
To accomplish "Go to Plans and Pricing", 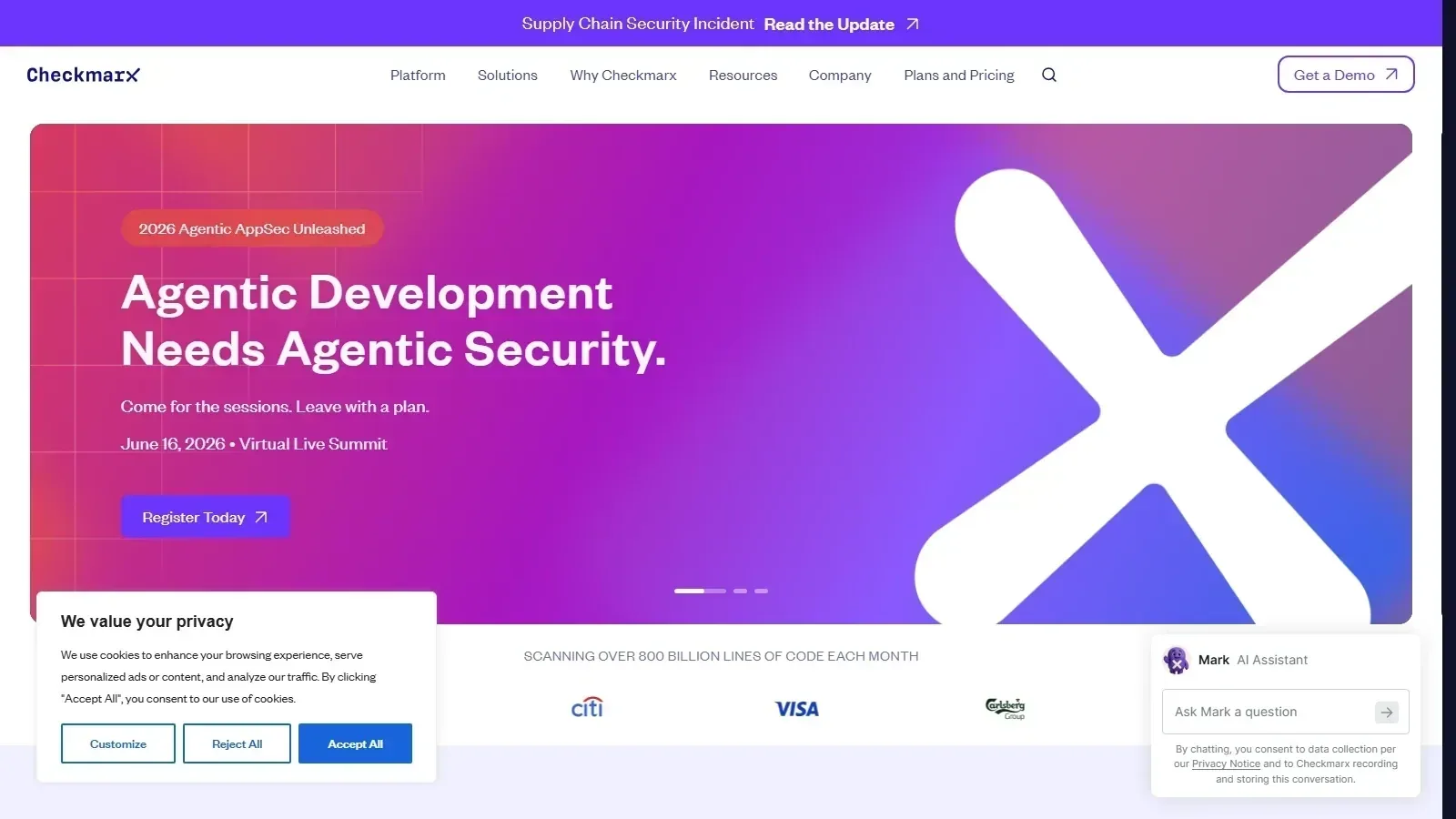I will (x=959, y=75).
